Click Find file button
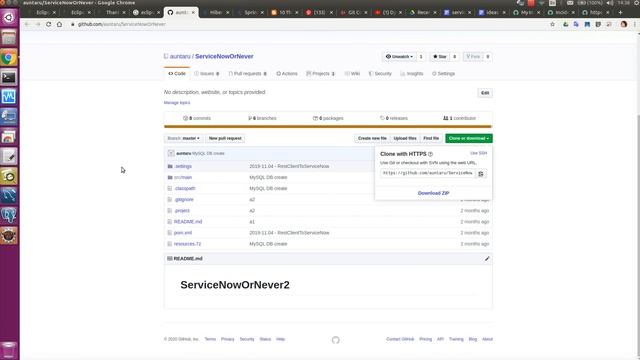The image size is (640, 360). pyautogui.click(x=431, y=138)
